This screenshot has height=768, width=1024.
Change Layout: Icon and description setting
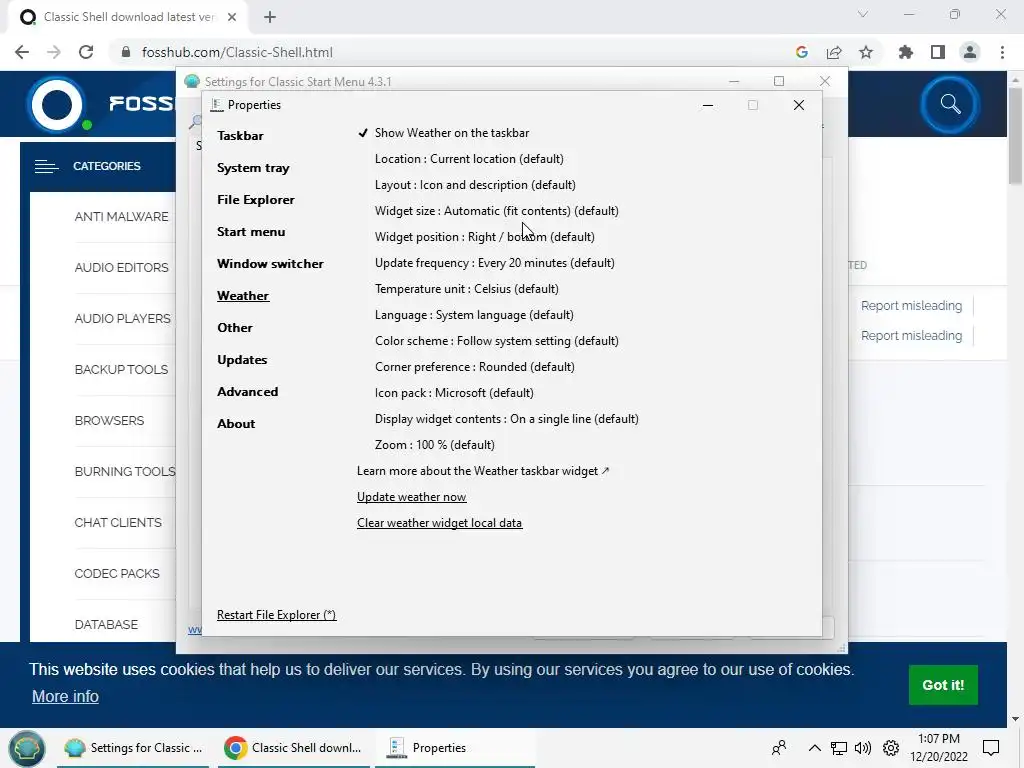pos(475,185)
